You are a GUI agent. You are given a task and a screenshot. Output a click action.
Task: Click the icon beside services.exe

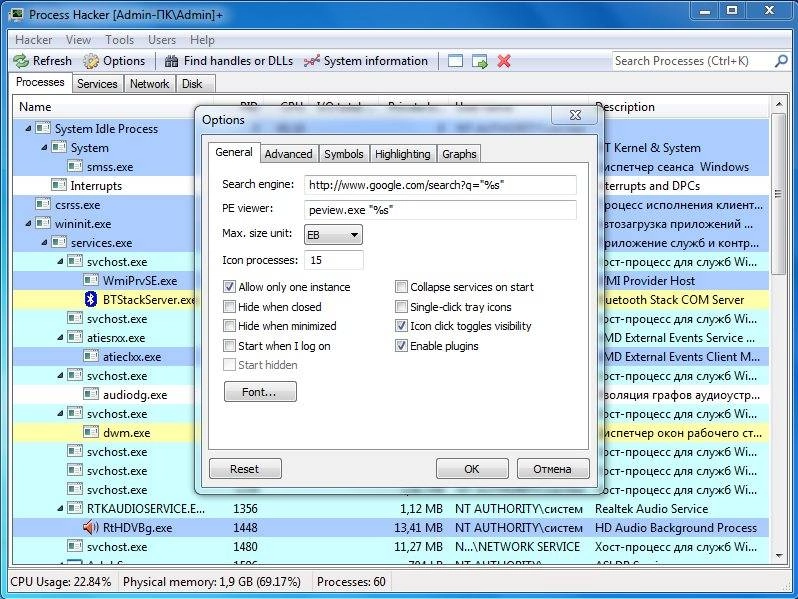pyautogui.click(x=59, y=242)
